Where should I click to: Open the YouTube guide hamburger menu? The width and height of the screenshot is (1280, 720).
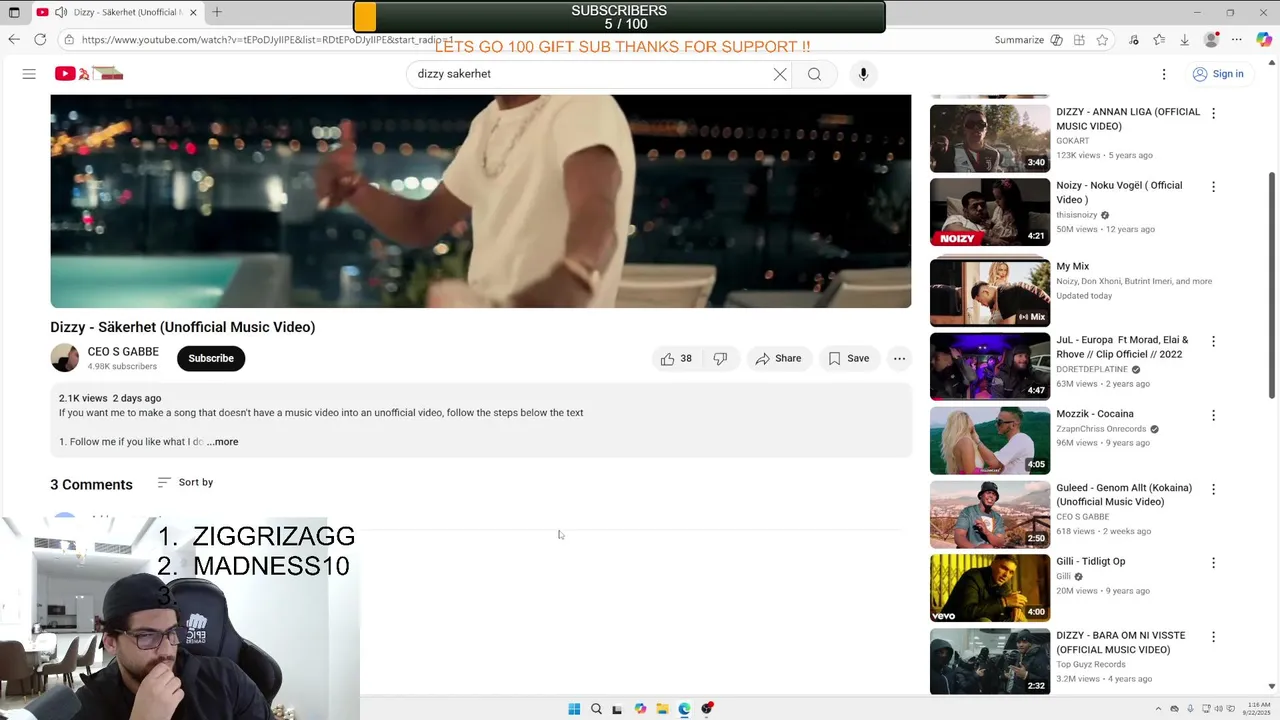29,74
